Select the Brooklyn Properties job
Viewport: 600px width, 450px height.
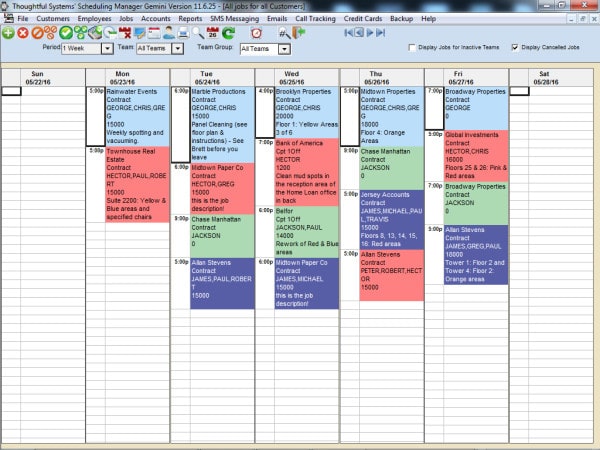[307, 112]
